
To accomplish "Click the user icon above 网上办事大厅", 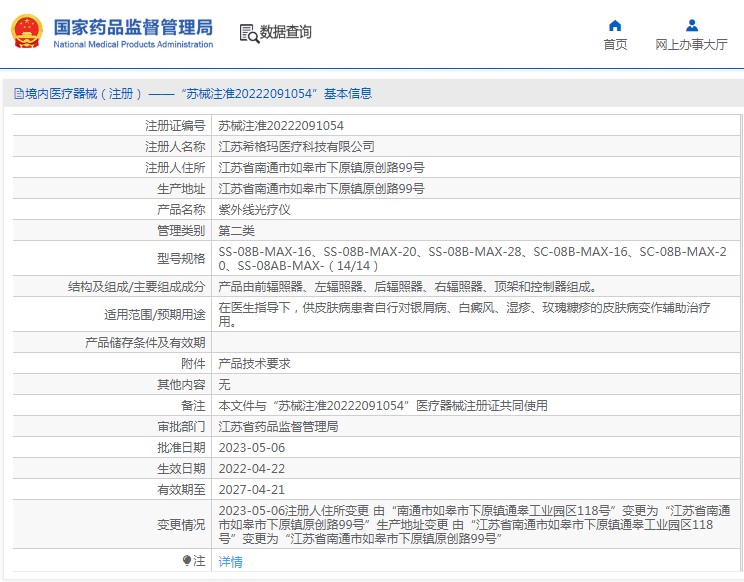I will tap(692, 25).
